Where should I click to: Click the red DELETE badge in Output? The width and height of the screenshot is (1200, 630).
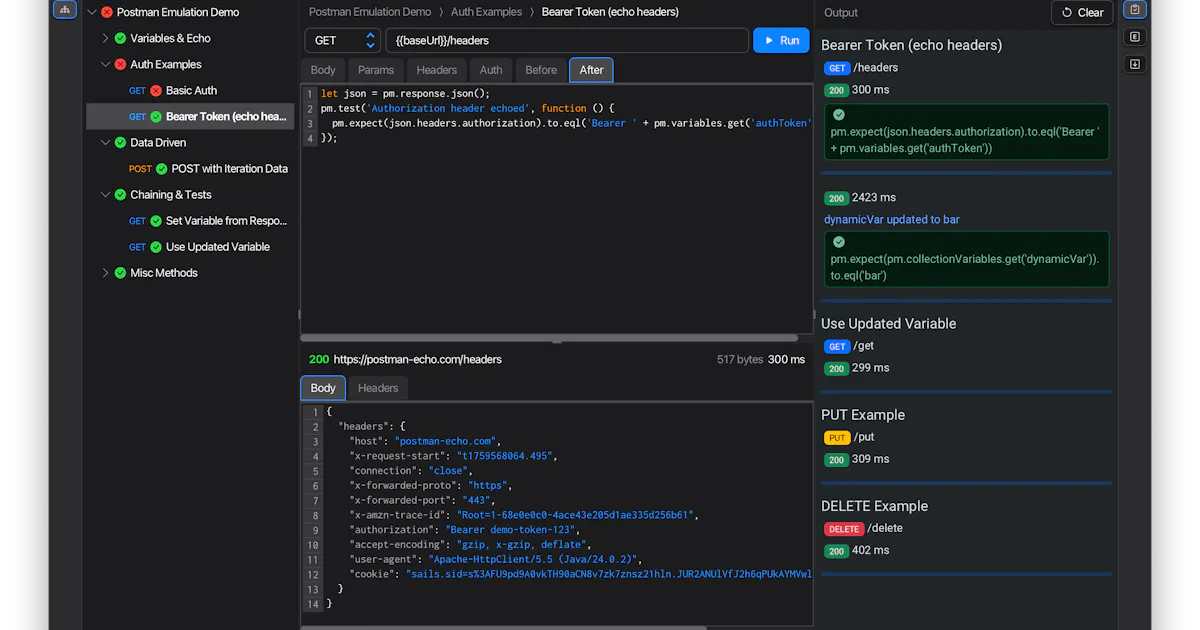(x=844, y=529)
